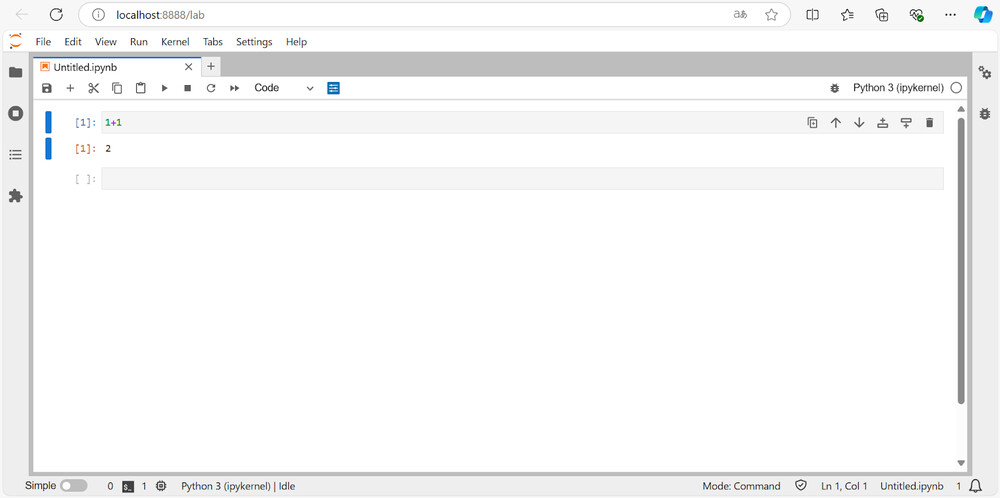This screenshot has width=1000, height=498.
Task: Click the kernel chip icon in status bar
Action: [161, 486]
